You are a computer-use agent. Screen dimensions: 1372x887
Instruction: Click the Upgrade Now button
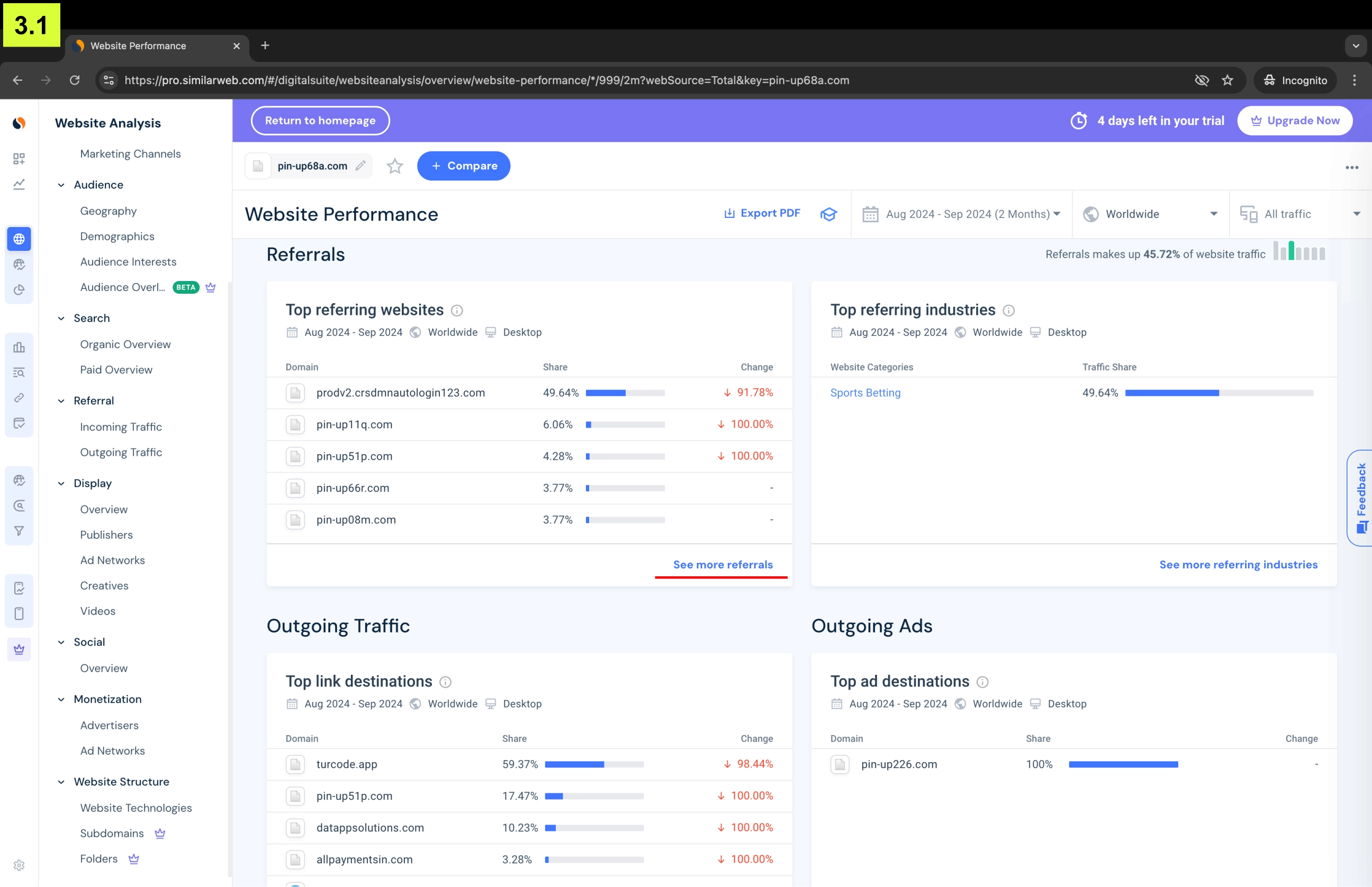1294,120
